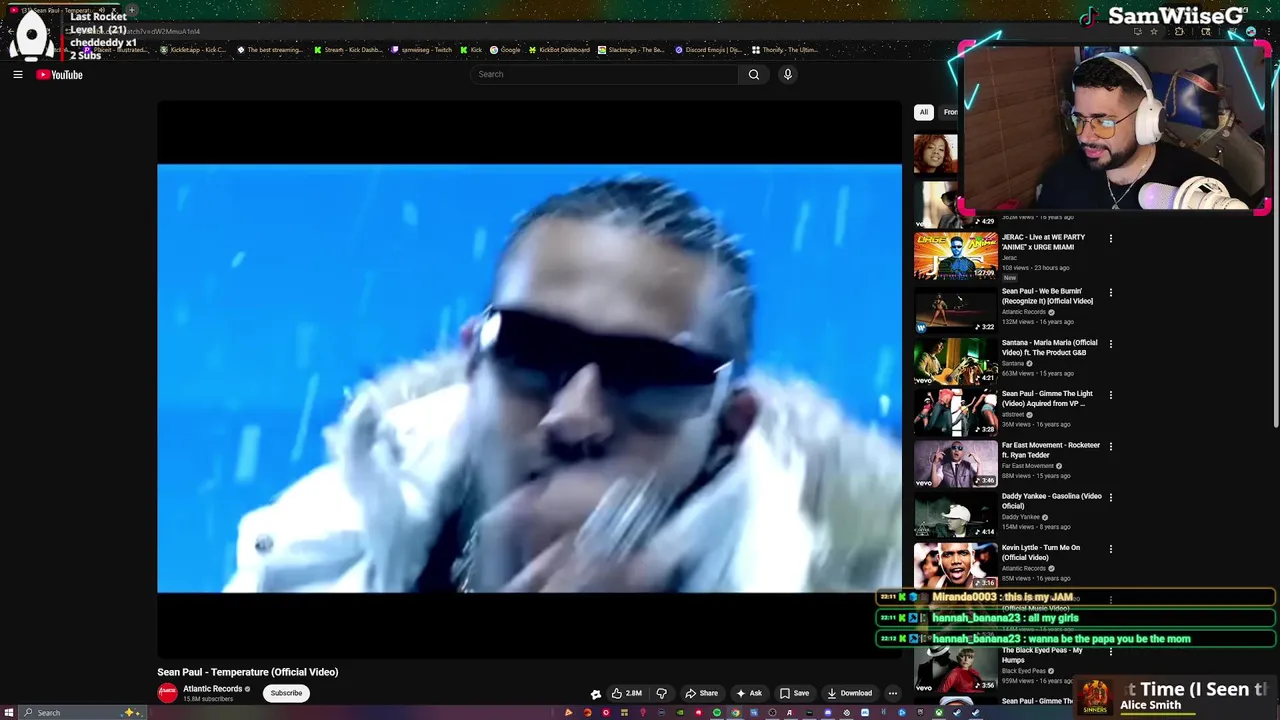This screenshot has height=720, width=1280.
Task: Click the magnifier search button beside the search box
Action: click(754, 74)
